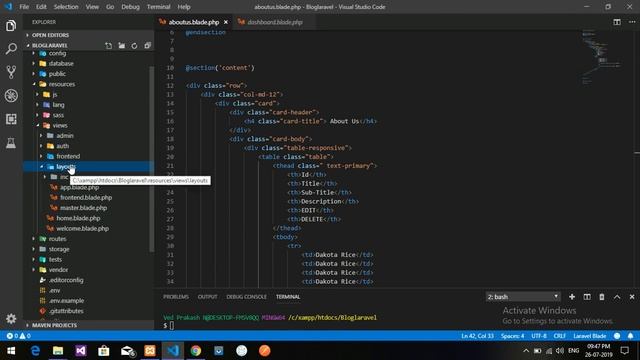The width and height of the screenshot is (640, 360).
Task: Open welcome.blade.php in the explorer
Action: (x=82, y=229)
